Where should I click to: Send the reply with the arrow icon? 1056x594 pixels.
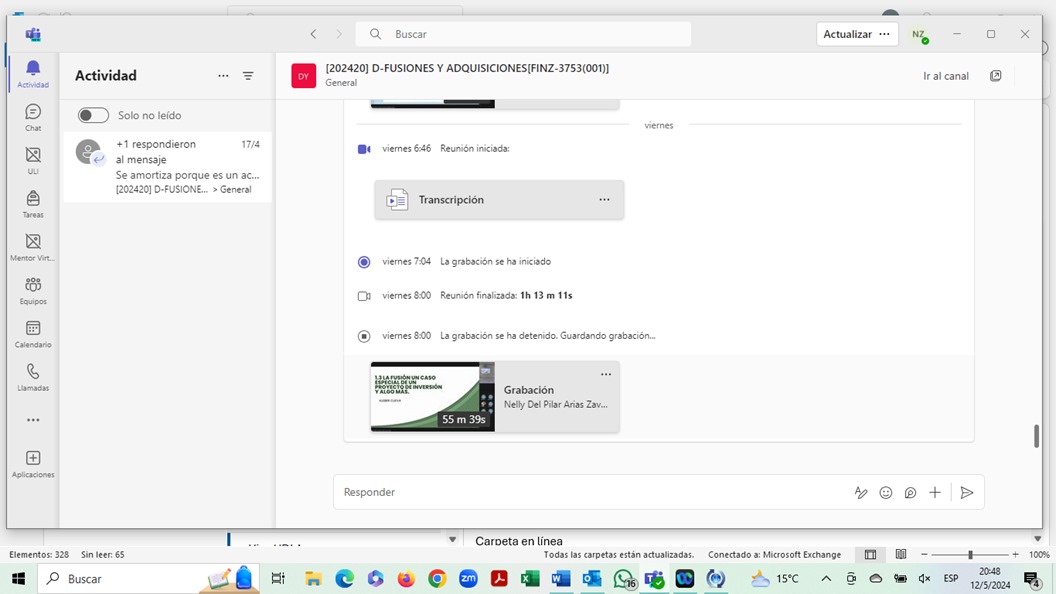(x=966, y=492)
